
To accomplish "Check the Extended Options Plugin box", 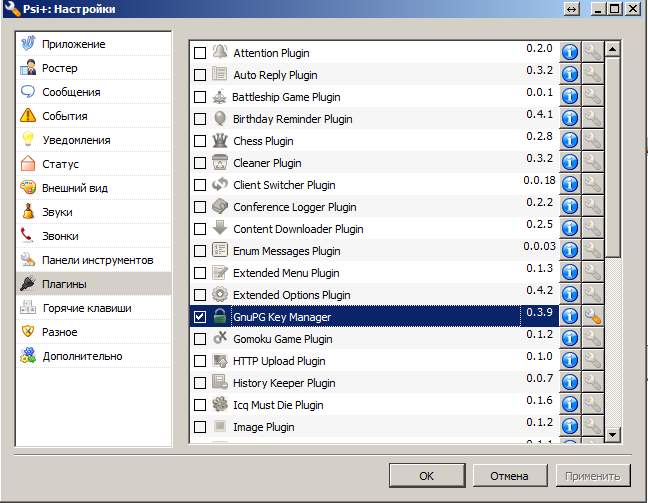I will [x=200, y=295].
